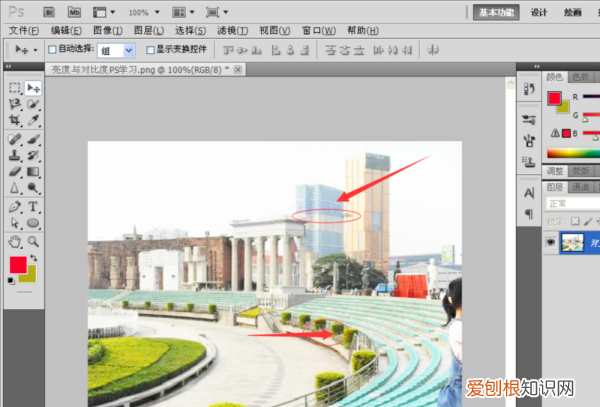Pick the Crop tool
600x407 pixels.
click(15, 120)
